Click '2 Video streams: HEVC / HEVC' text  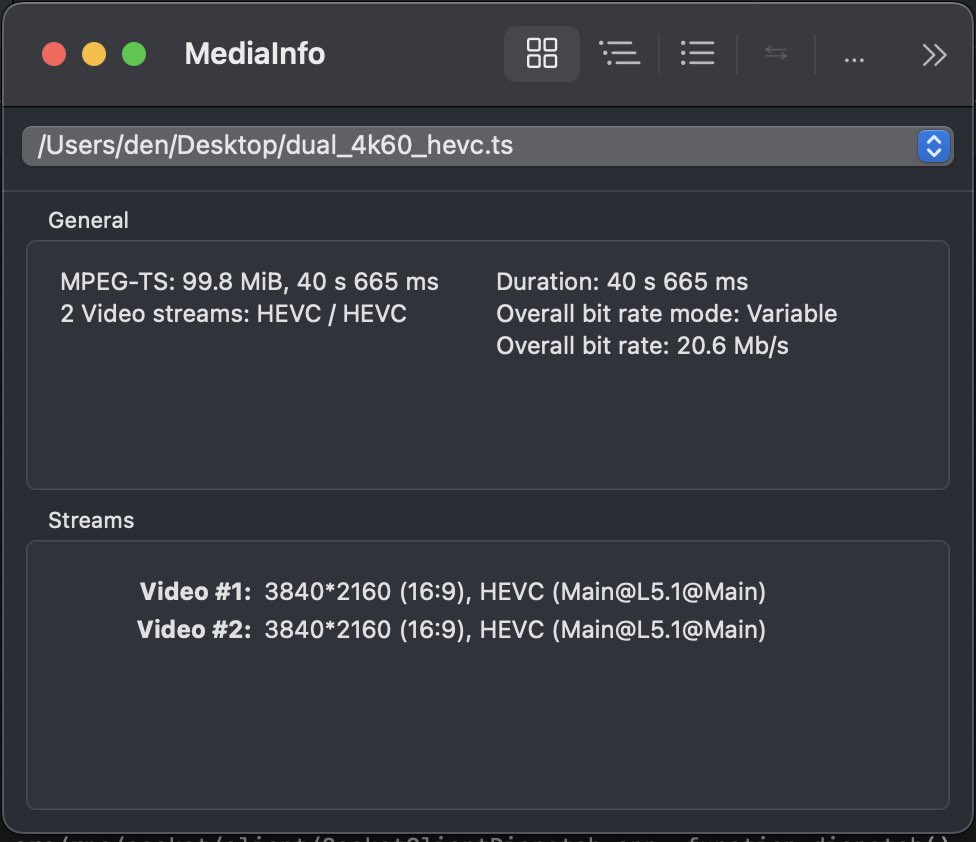233,314
